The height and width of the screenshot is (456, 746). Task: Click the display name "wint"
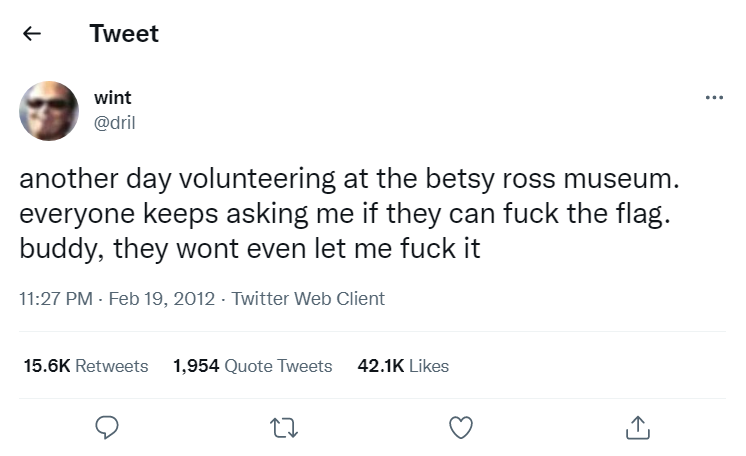(112, 98)
